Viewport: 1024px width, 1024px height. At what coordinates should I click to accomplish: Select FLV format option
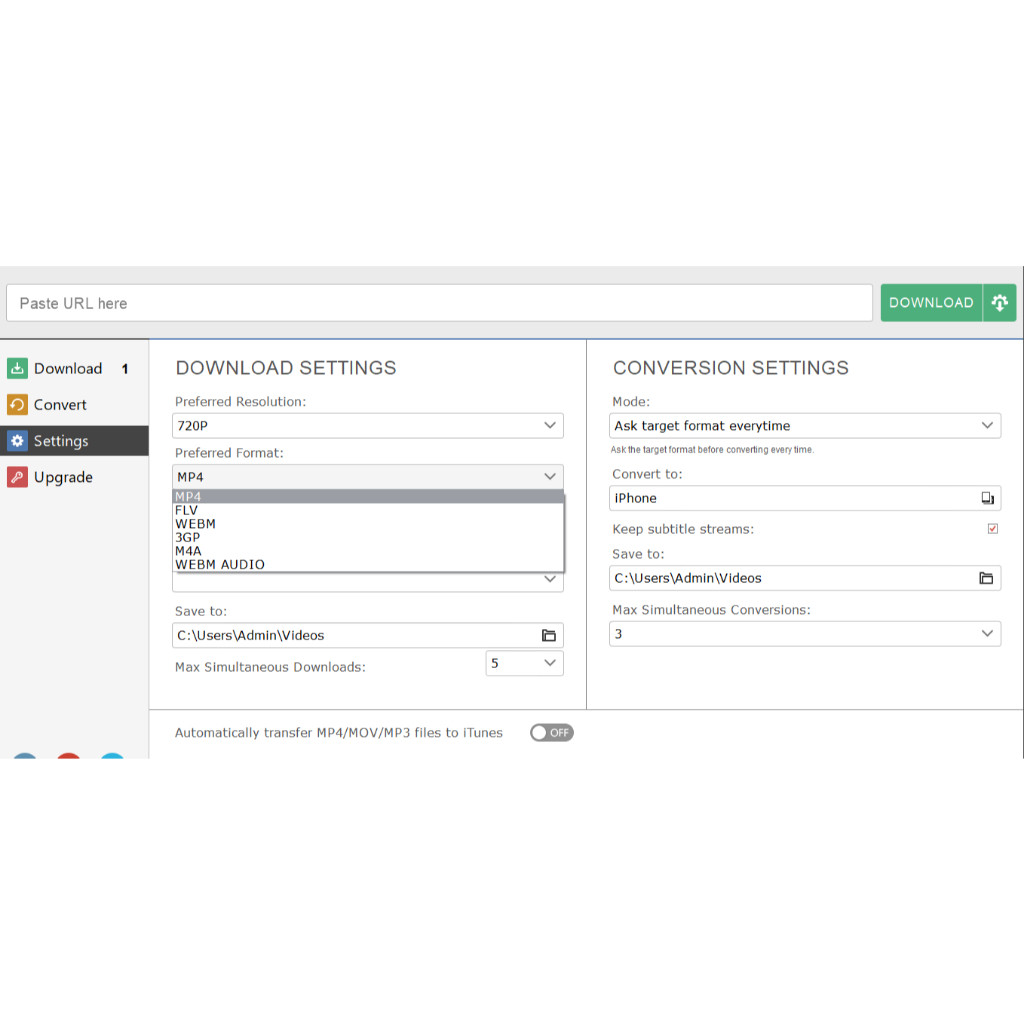(x=187, y=510)
